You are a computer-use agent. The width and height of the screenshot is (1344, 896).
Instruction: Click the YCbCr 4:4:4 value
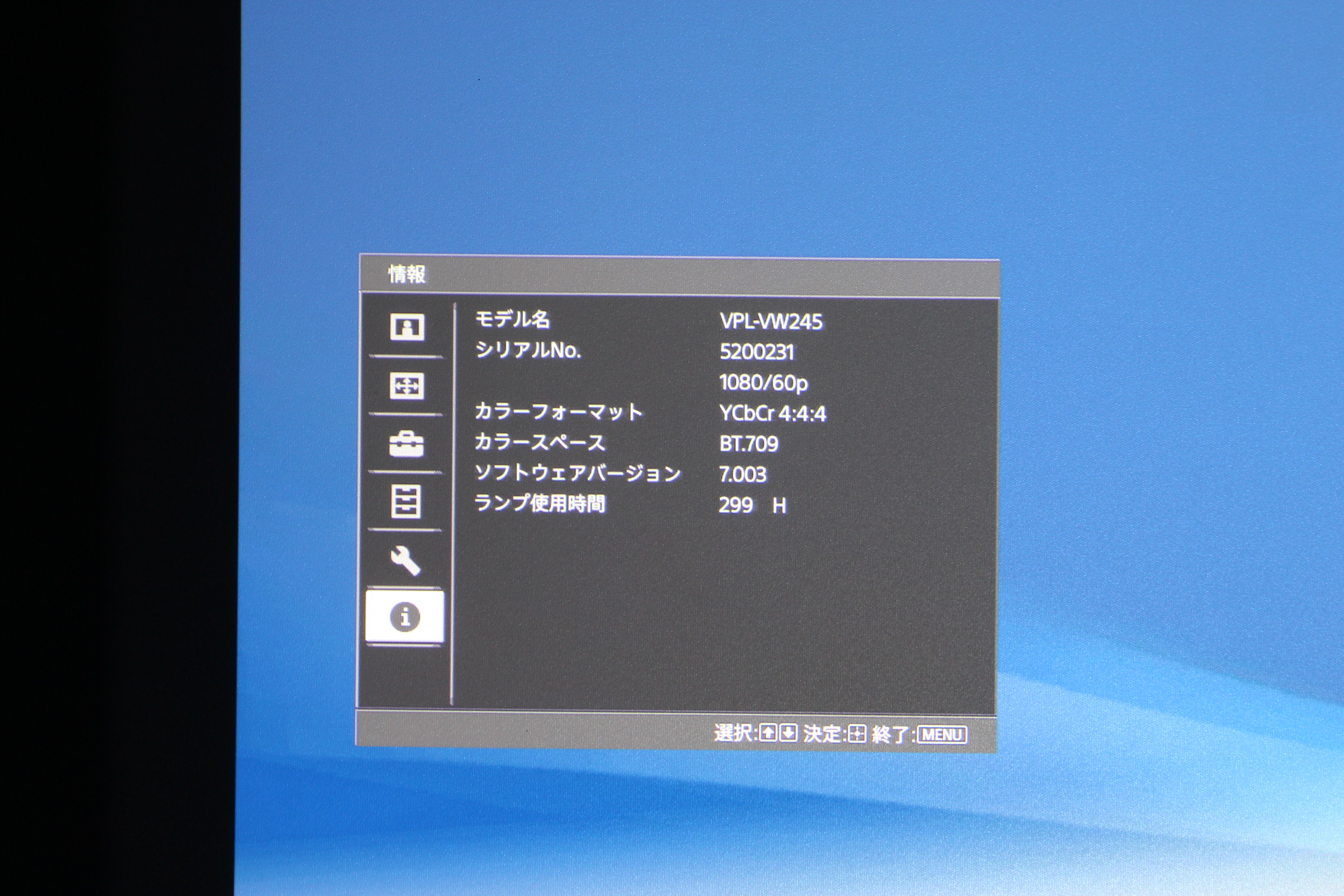point(773,414)
